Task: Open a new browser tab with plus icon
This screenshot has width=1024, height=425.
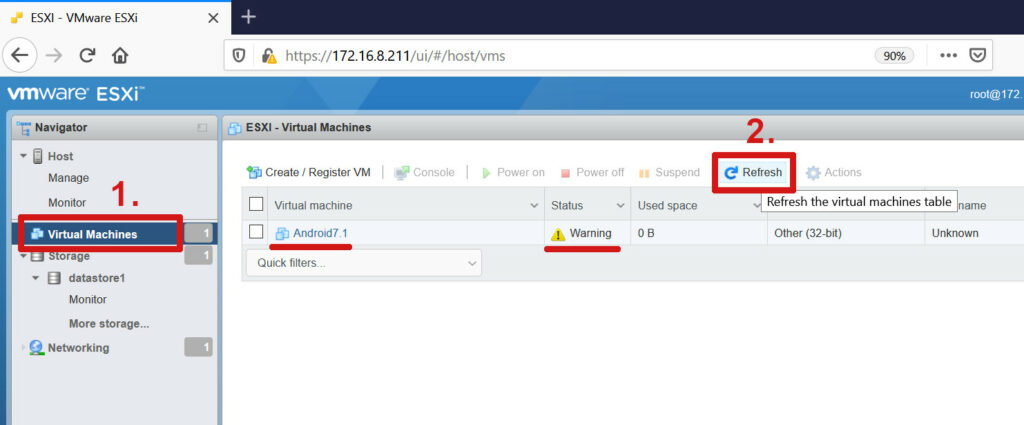Action: point(248,17)
